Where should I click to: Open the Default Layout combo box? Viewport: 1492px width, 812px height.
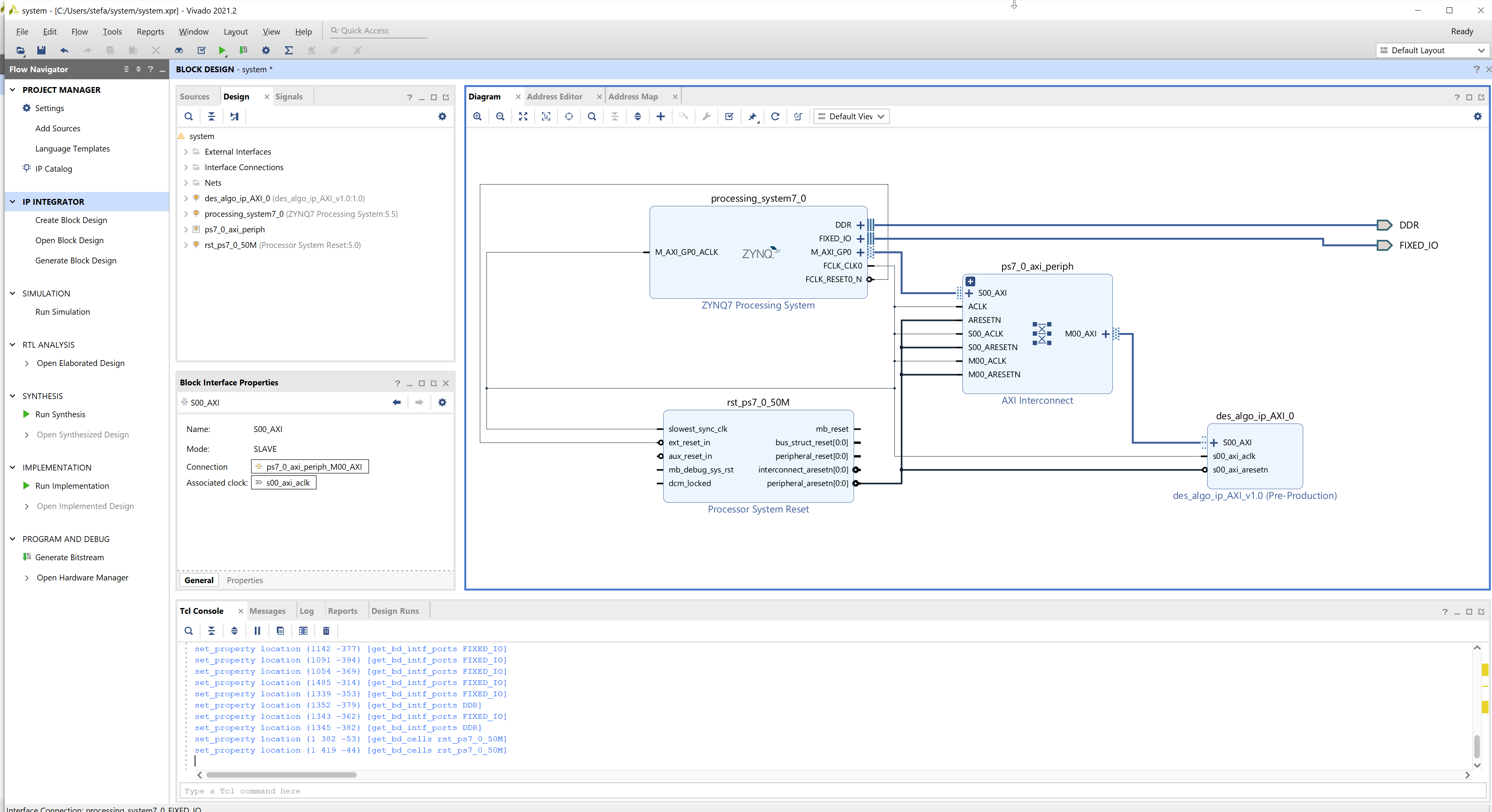tap(1431, 51)
